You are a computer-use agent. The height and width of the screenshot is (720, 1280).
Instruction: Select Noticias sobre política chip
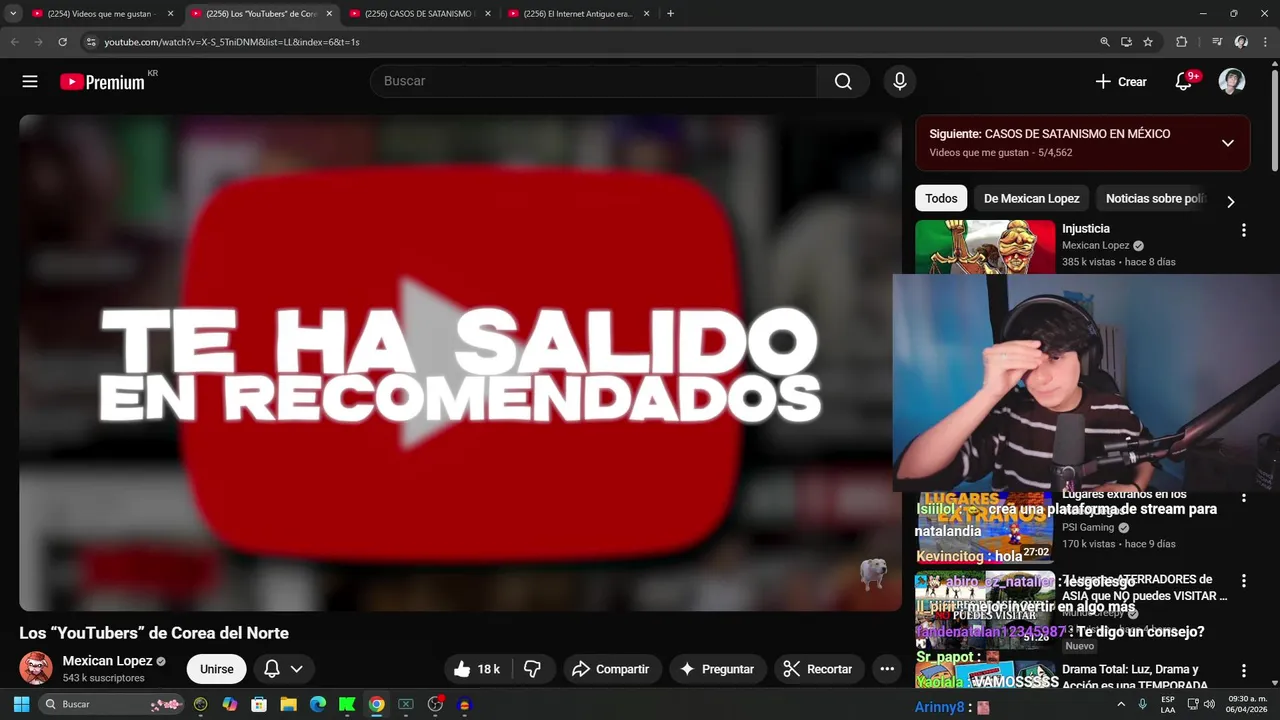[x=1155, y=198]
